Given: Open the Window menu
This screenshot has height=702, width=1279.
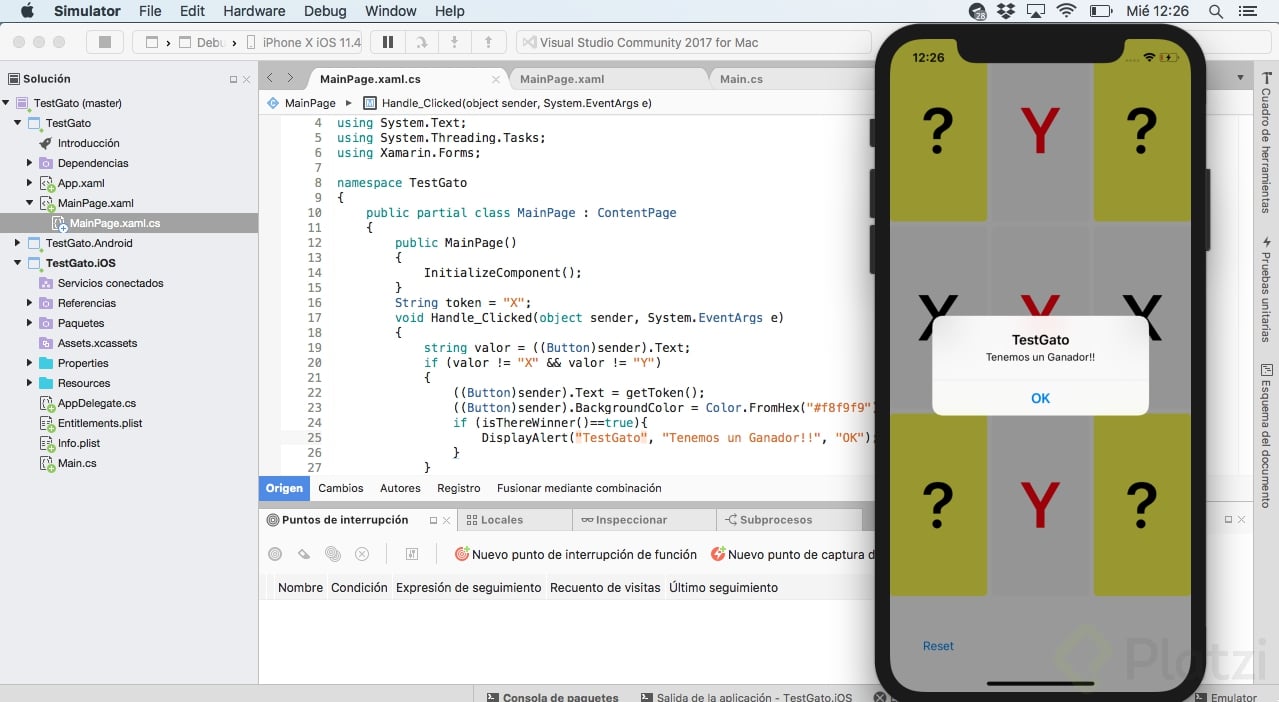Looking at the screenshot, I should pyautogui.click(x=390, y=11).
